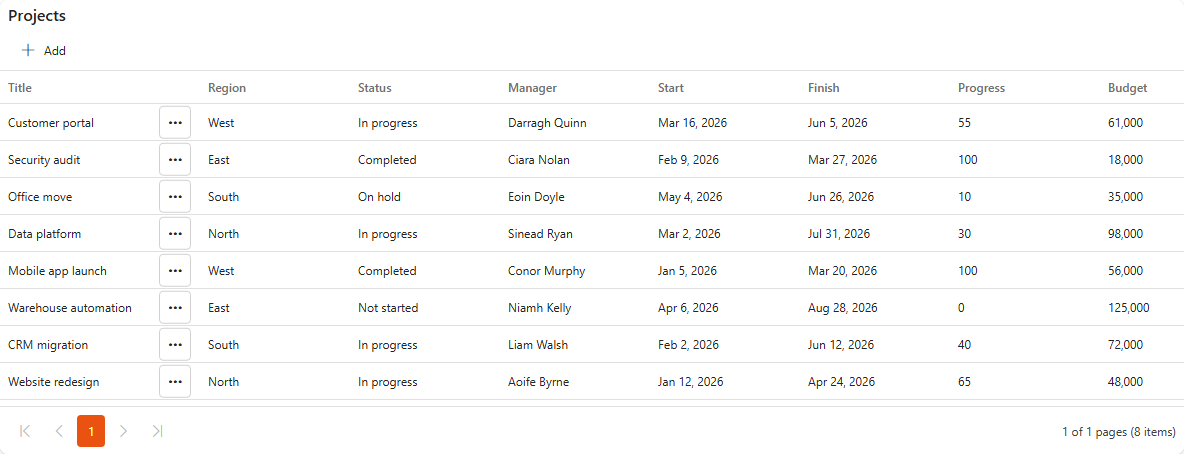Open the more-actions menu for Mobile app launch

pos(175,270)
